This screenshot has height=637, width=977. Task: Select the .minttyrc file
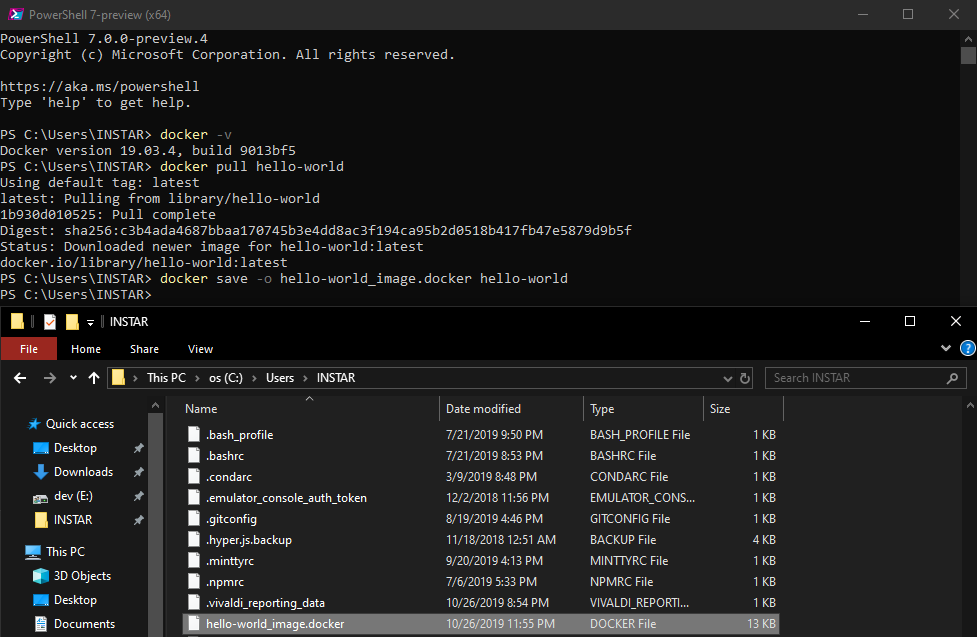[x=481, y=561]
